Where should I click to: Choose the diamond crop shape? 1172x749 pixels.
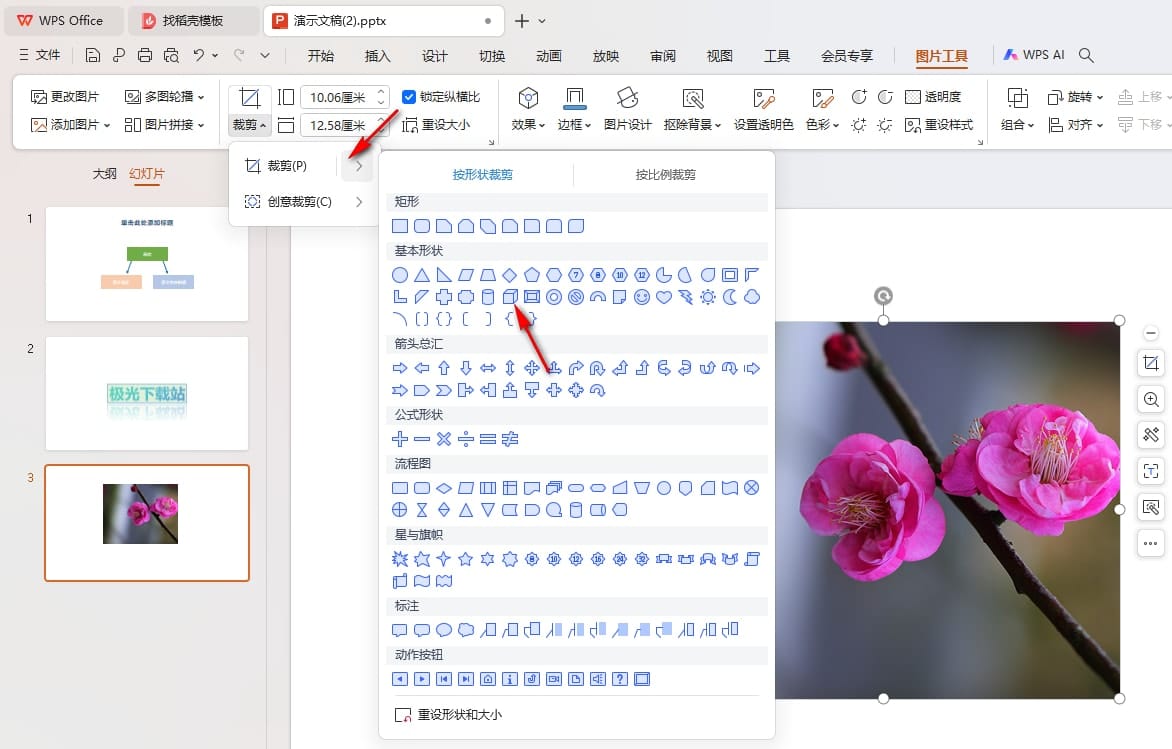click(510, 275)
